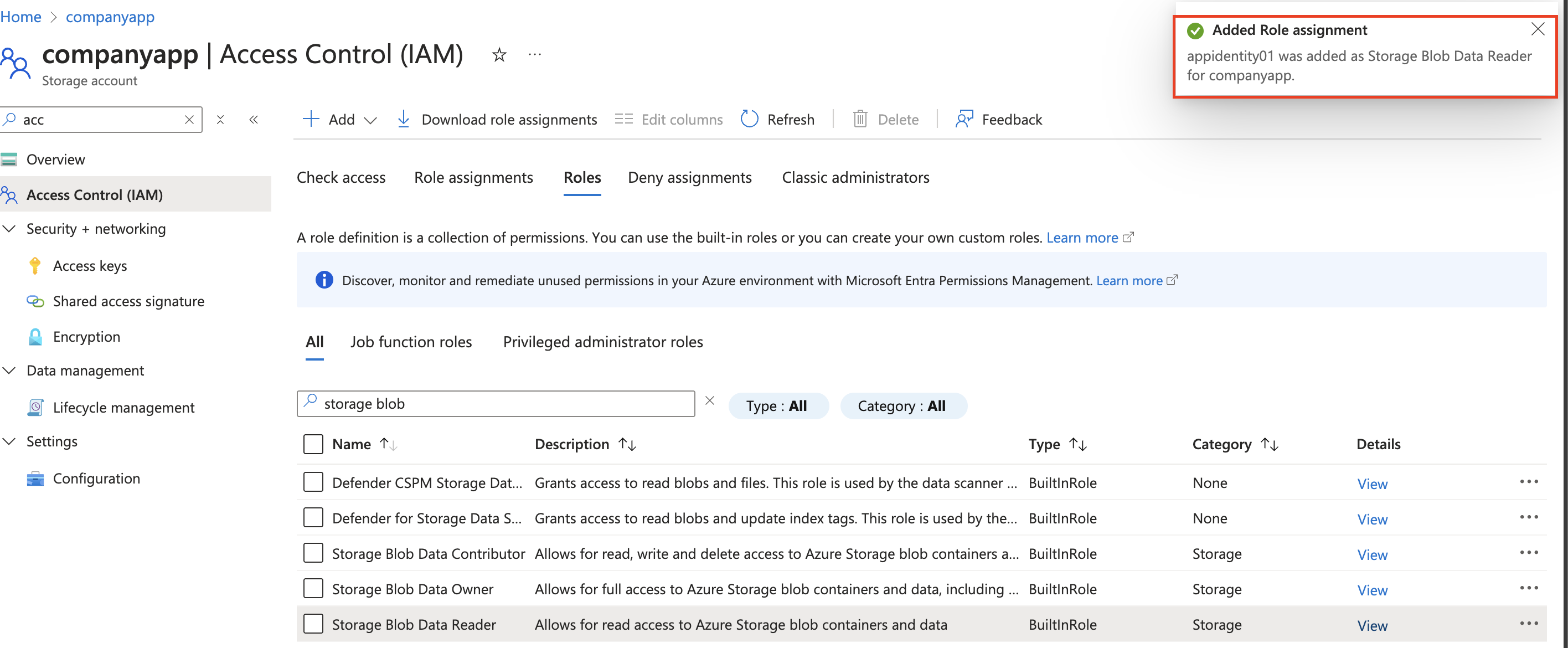
Task: Select the Roles tab
Action: (x=582, y=177)
